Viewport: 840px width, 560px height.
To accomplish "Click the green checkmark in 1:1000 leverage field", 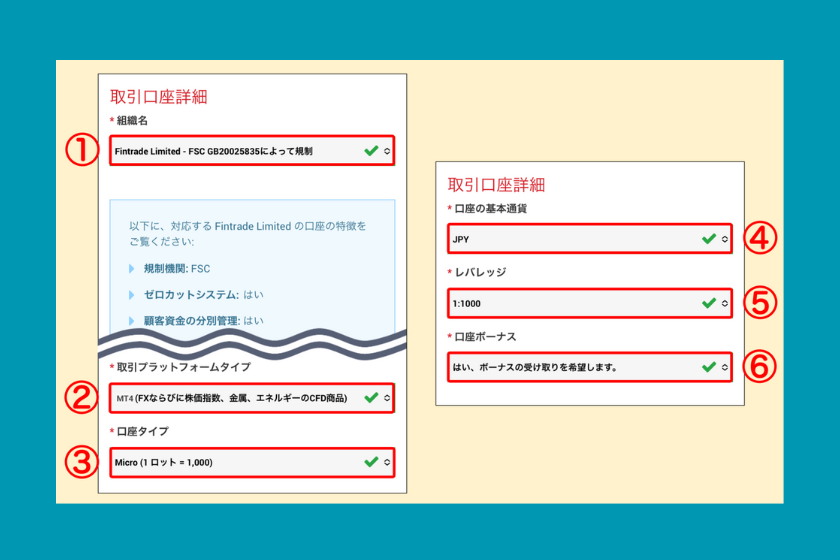I will (x=709, y=303).
